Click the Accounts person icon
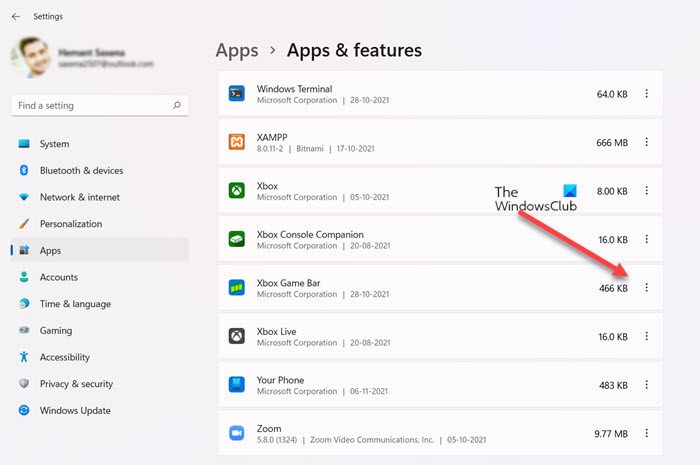 24,277
